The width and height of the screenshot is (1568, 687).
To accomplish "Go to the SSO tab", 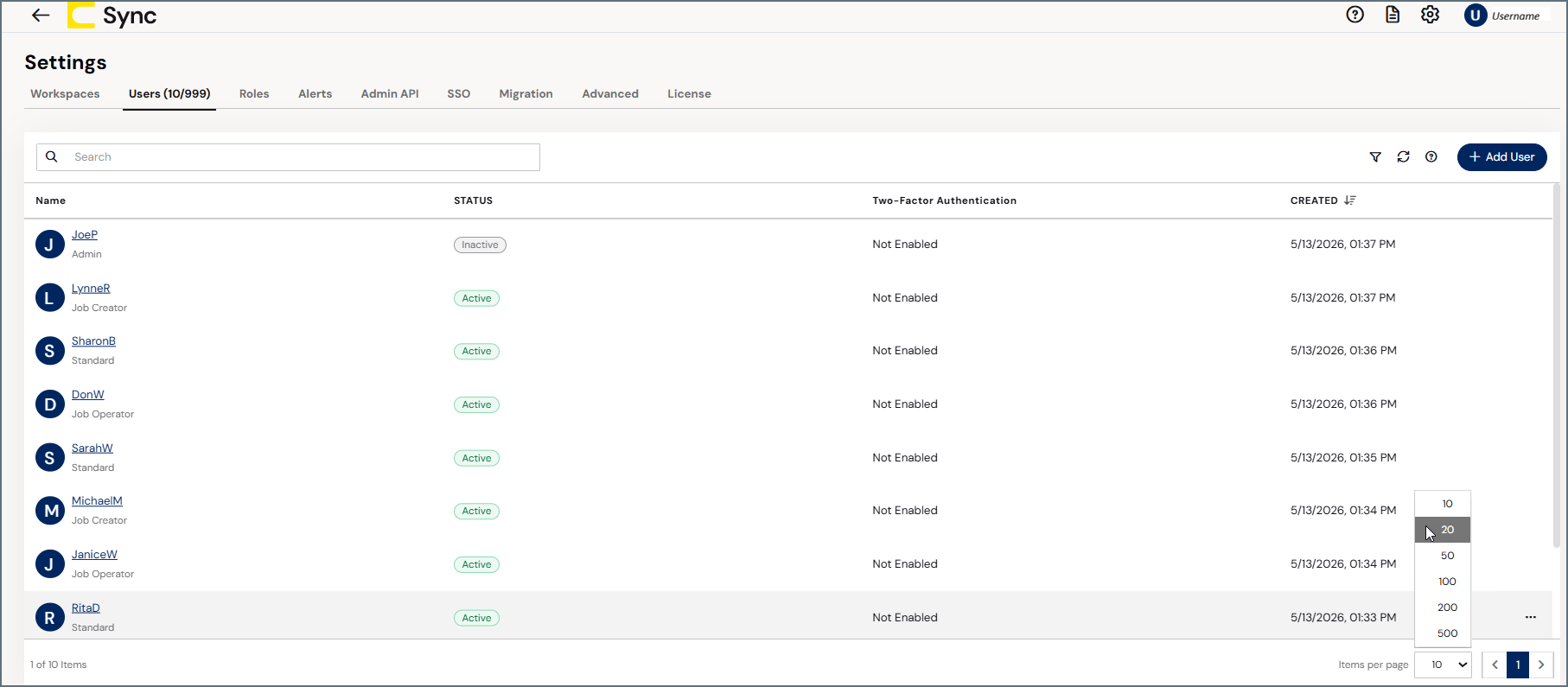I will (x=459, y=93).
